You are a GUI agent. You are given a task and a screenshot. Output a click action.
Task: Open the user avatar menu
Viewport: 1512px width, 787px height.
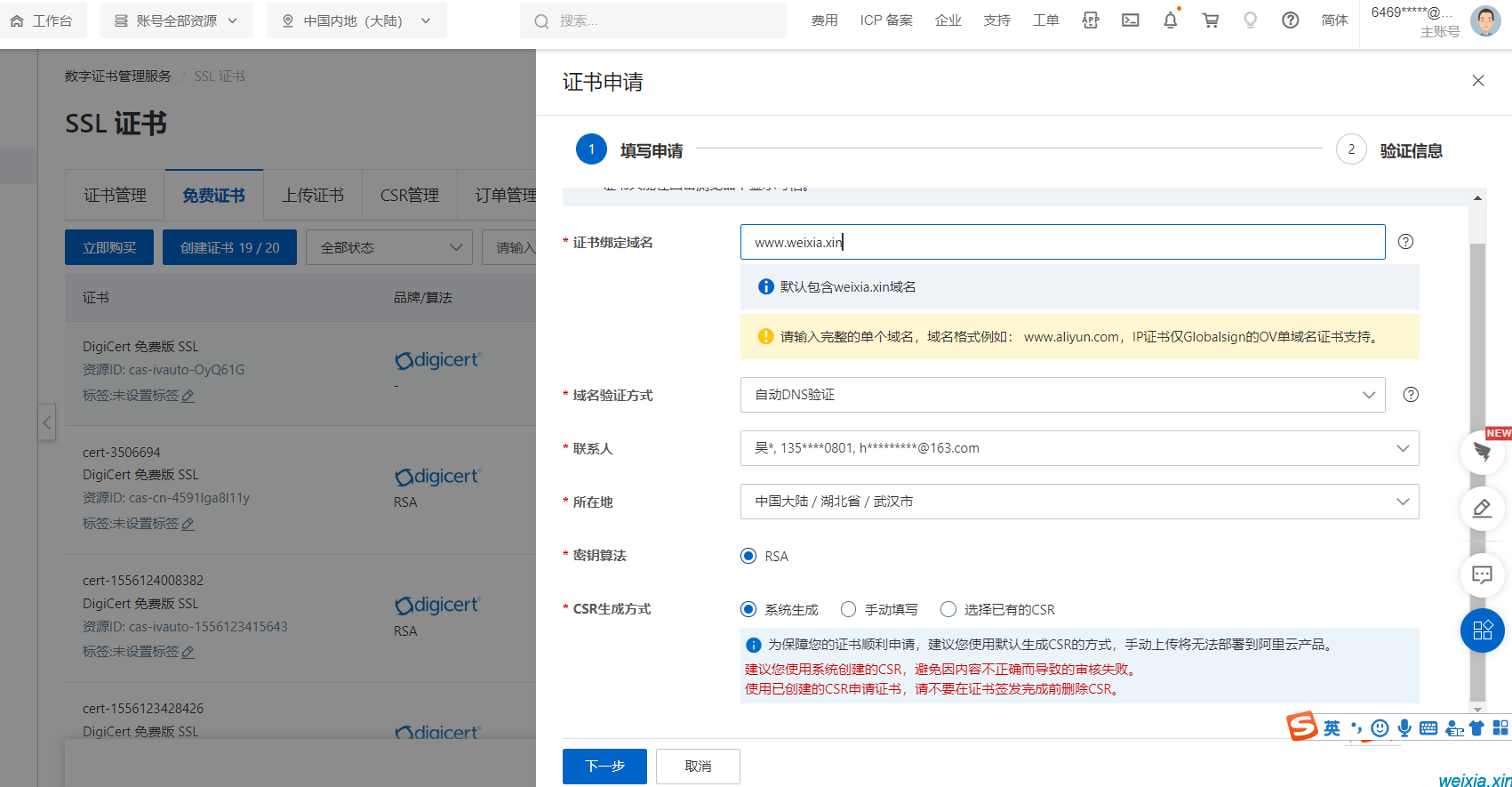click(x=1485, y=20)
